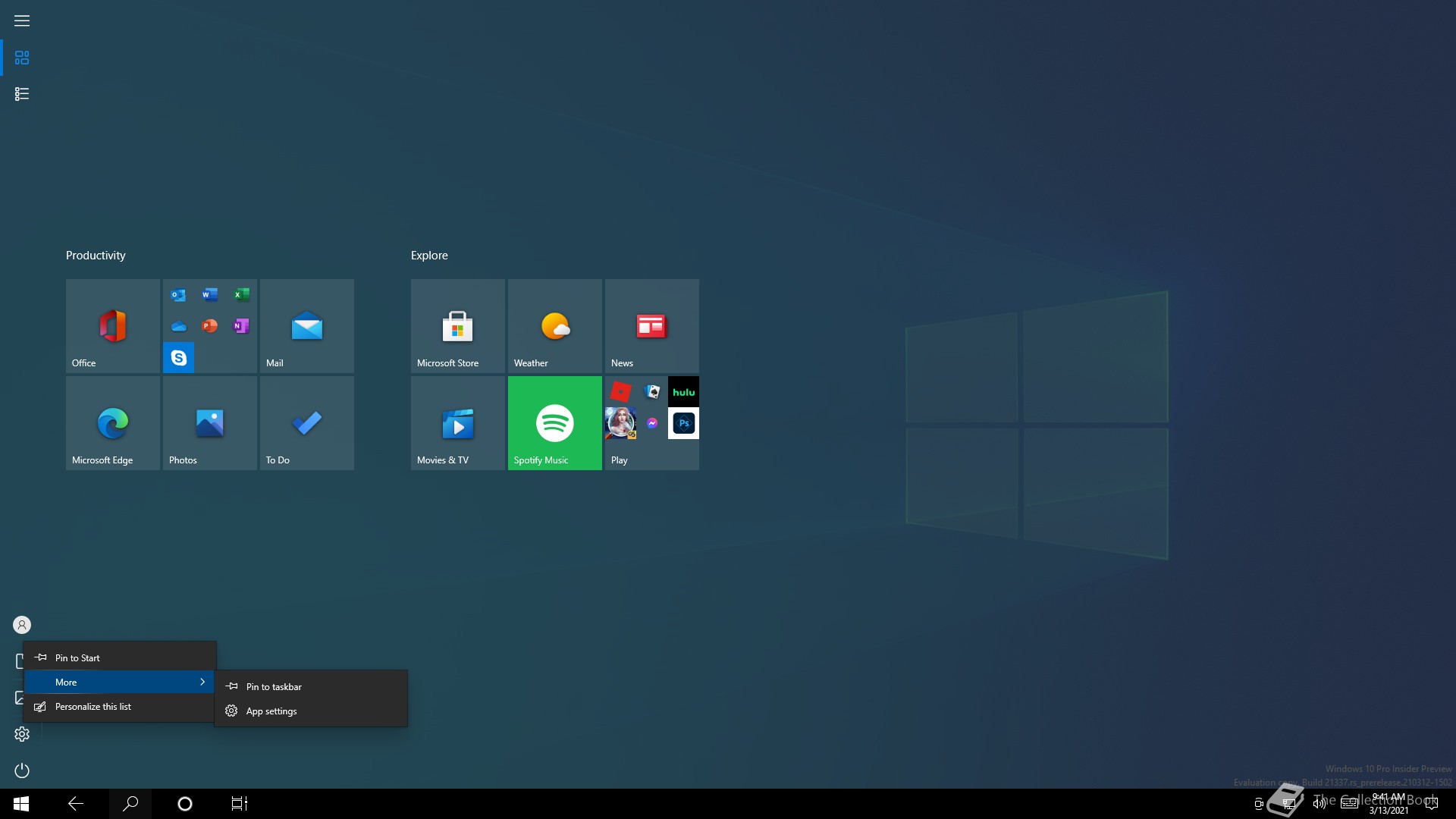Open OneDrive in the Office apps folder
The width and height of the screenshot is (1456, 819).
pos(178,326)
